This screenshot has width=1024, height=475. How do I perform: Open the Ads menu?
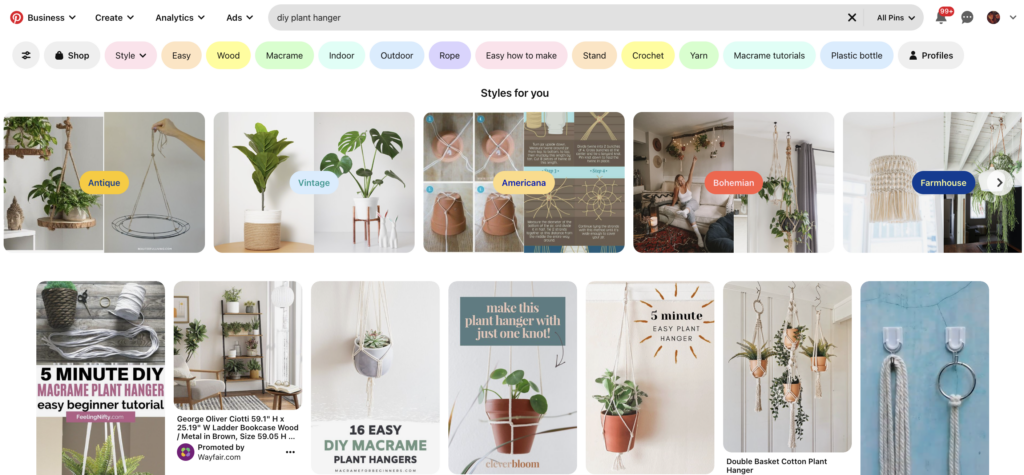pyautogui.click(x=240, y=18)
